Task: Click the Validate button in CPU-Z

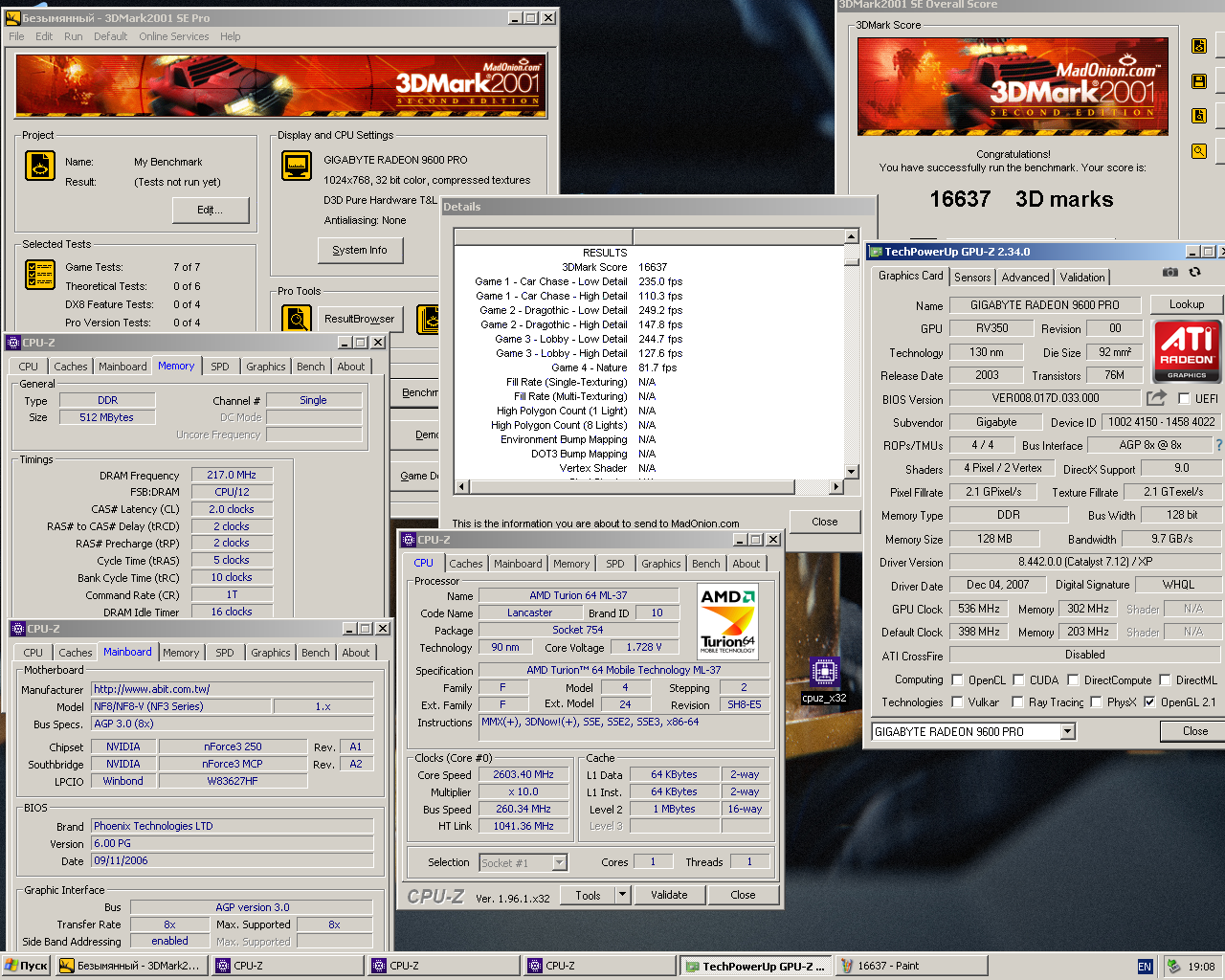Action: click(669, 895)
